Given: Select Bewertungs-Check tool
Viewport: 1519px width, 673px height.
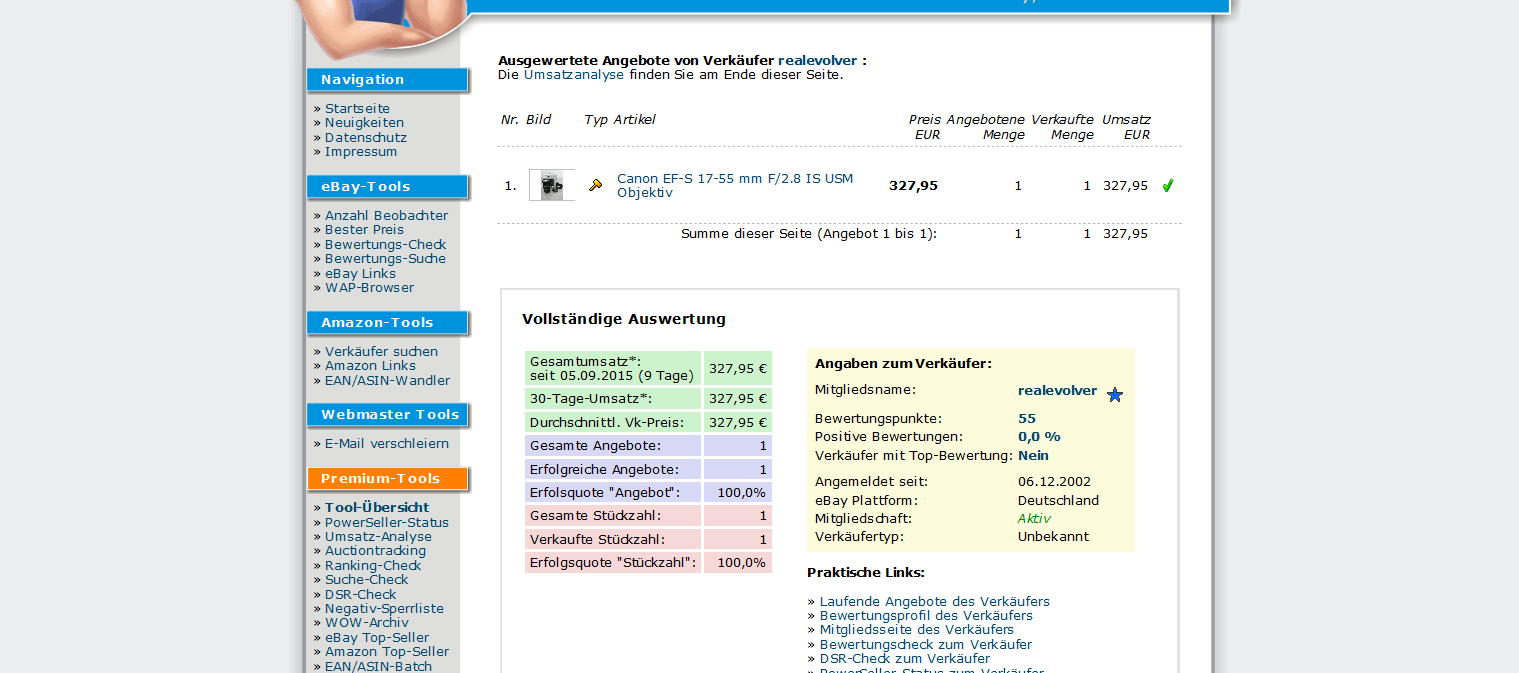Looking at the screenshot, I should pyautogui.click(x=385, y=244).
